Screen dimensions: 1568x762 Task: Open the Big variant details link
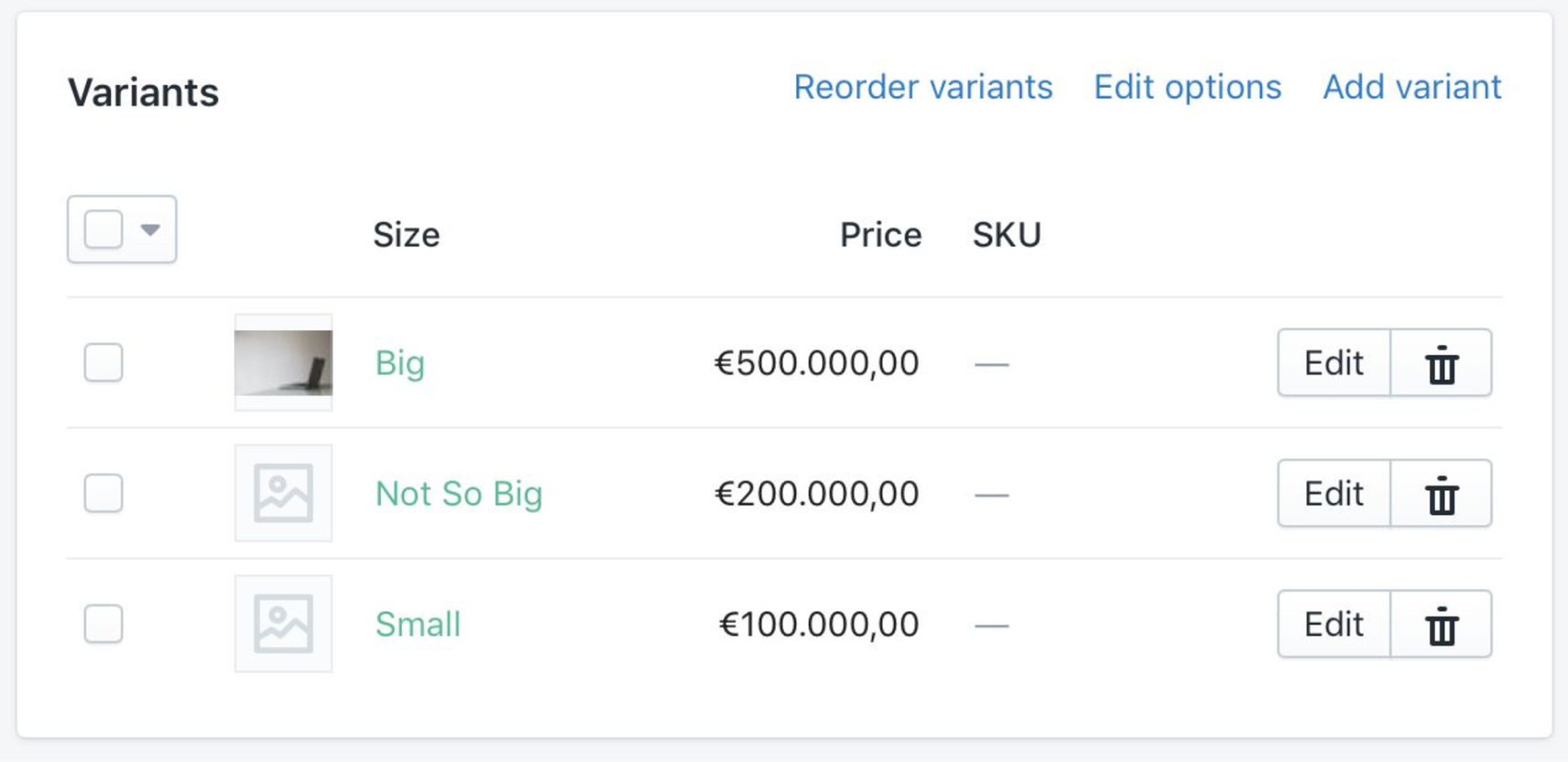tap(398, 363)
